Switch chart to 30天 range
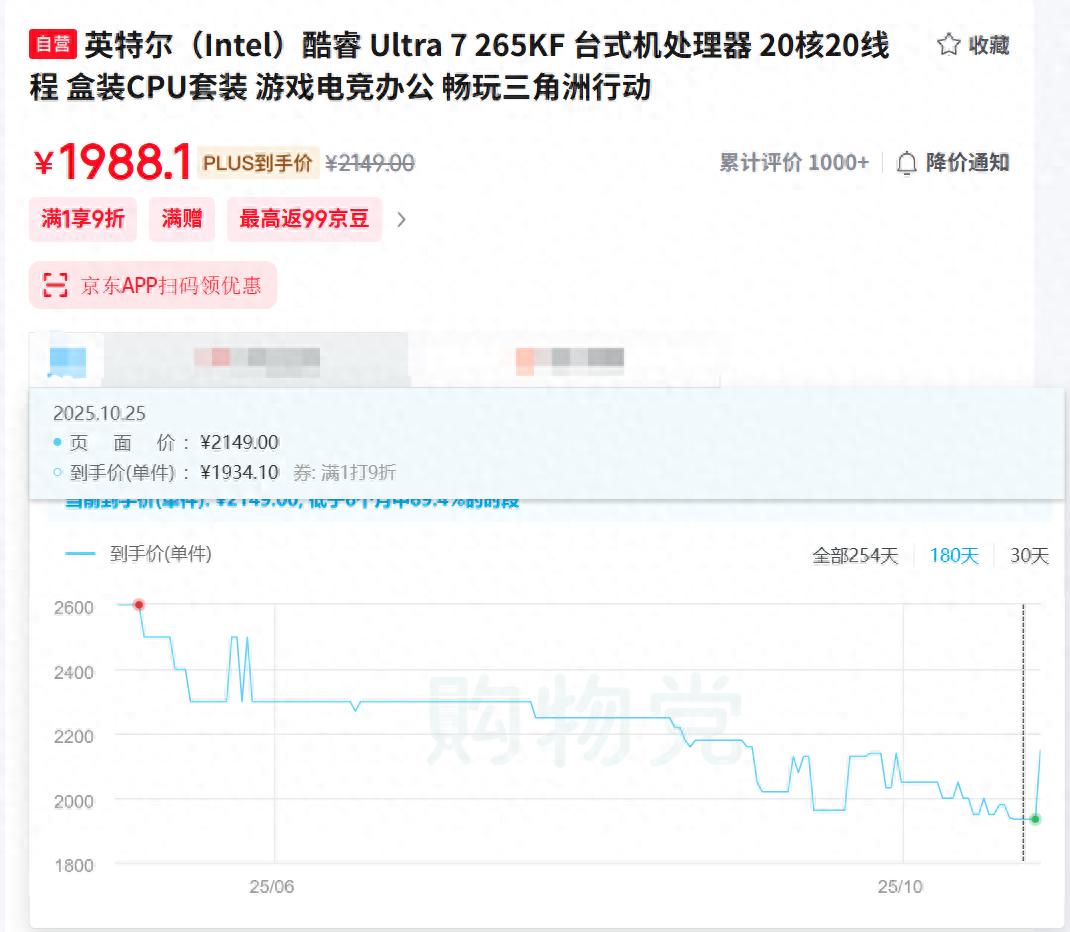 1029,555
